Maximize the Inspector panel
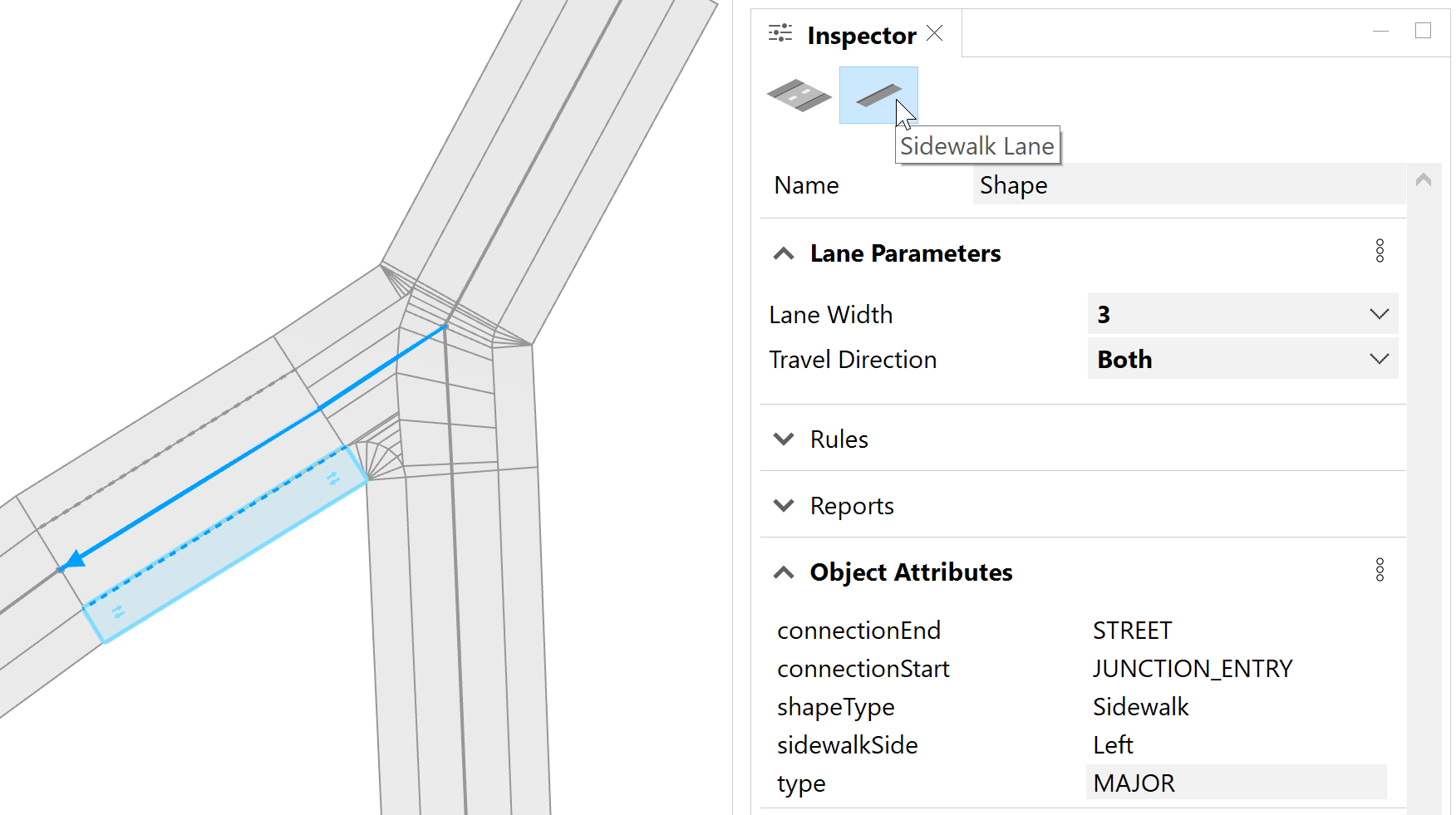The image size is (1456, 815). (x=1423, y=31)
